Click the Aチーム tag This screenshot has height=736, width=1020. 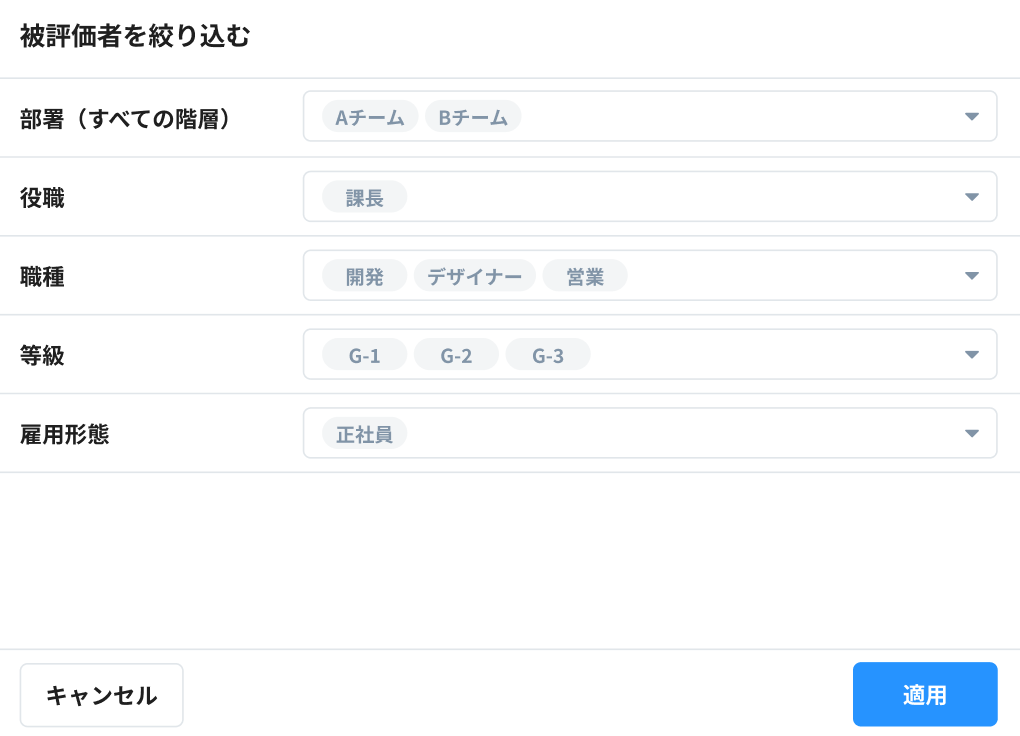click(369, 117)
